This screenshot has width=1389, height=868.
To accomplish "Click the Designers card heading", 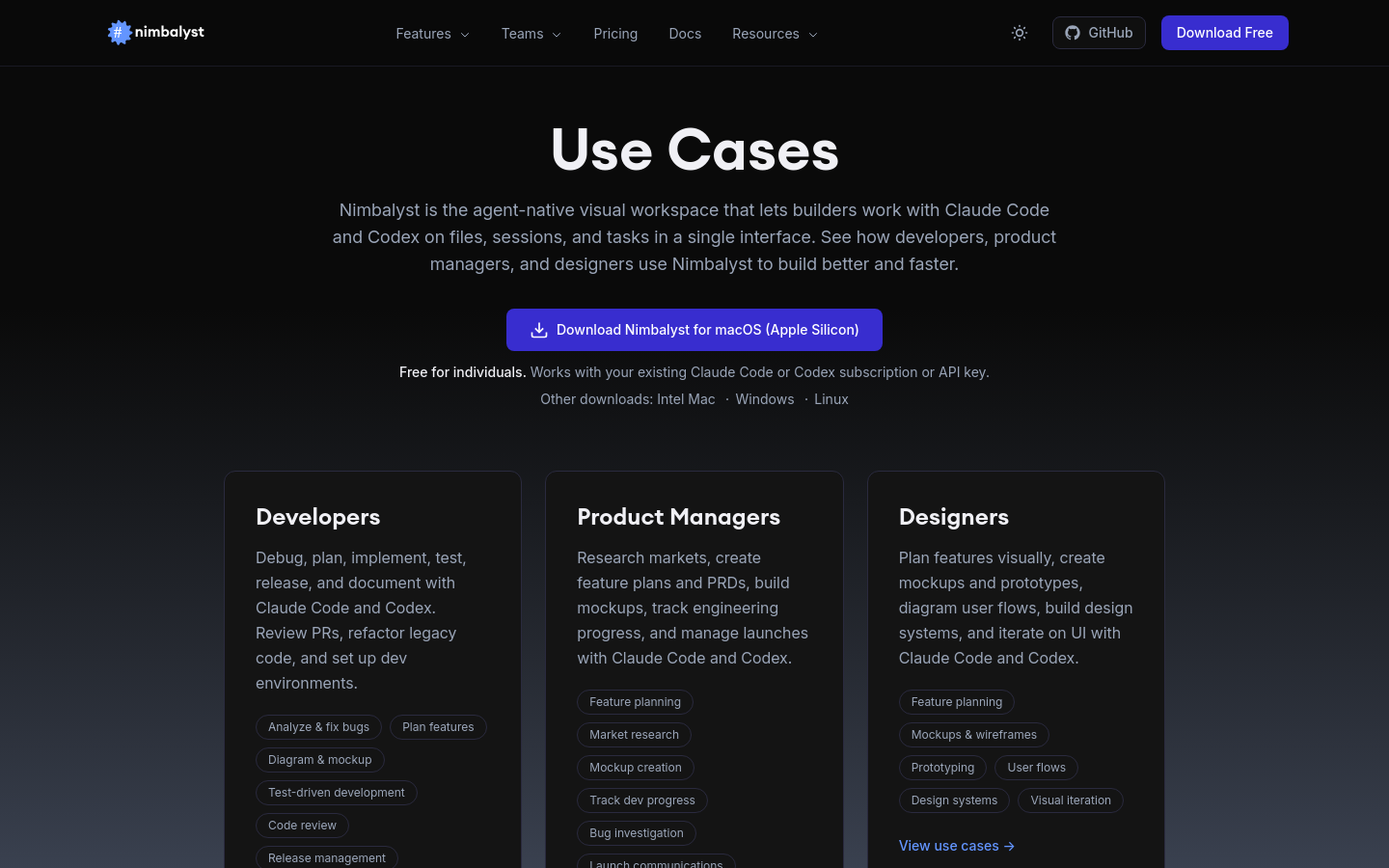I will click(x=954, y=517).
